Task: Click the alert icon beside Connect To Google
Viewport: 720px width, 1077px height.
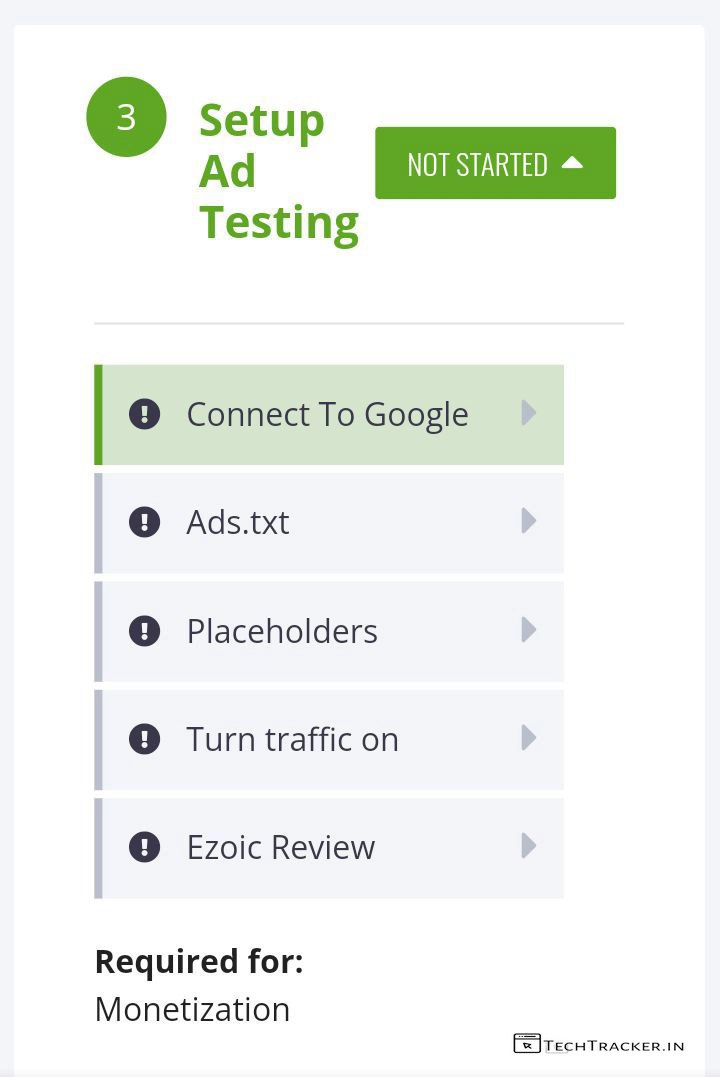Action: (x=145, y=414)
